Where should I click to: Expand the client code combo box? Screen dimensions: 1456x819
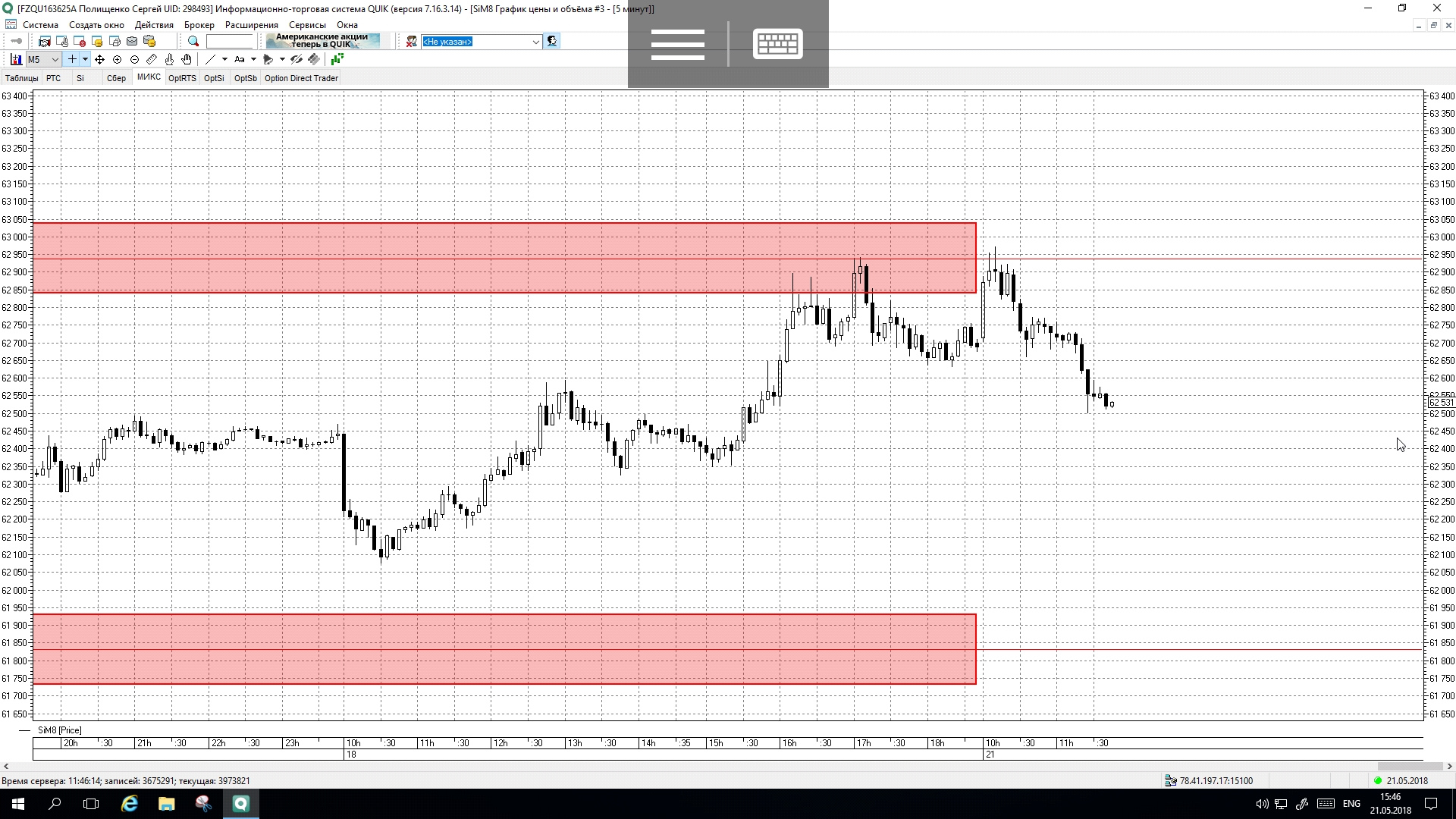click(535, 42)
